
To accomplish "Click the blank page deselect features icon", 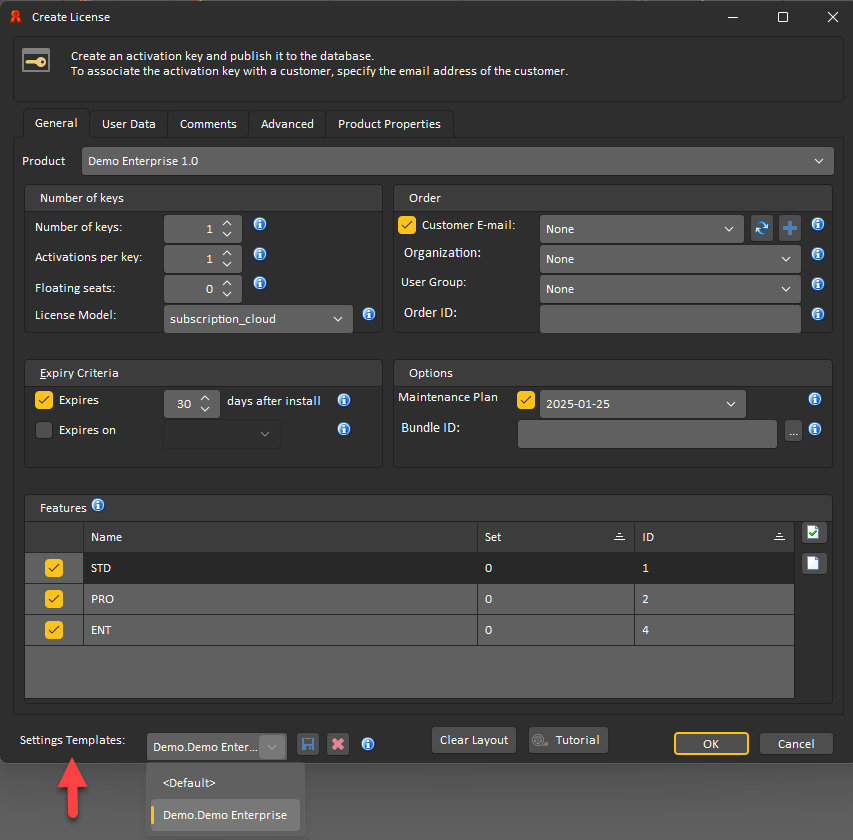I will click(815, 563).
